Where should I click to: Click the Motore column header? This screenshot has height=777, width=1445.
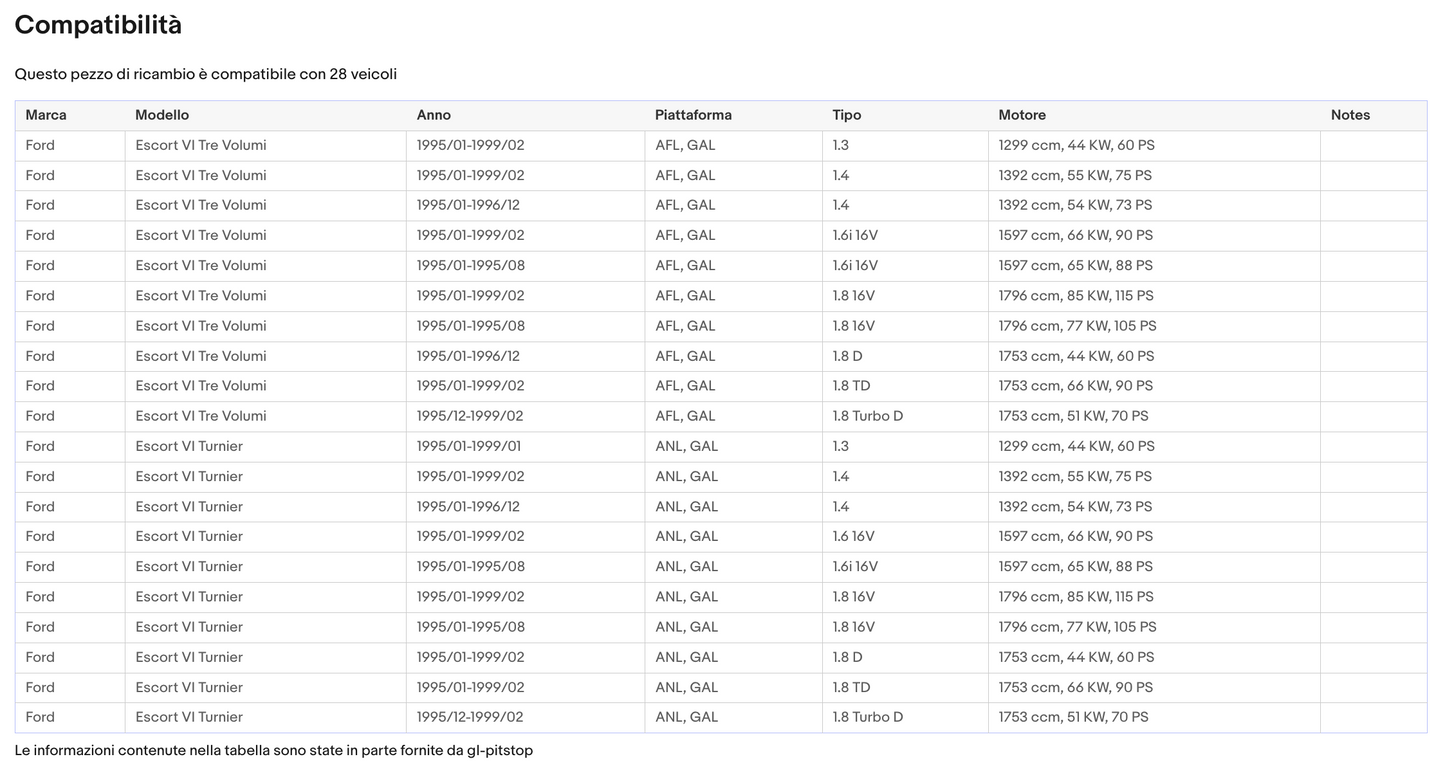(1022, 115)
